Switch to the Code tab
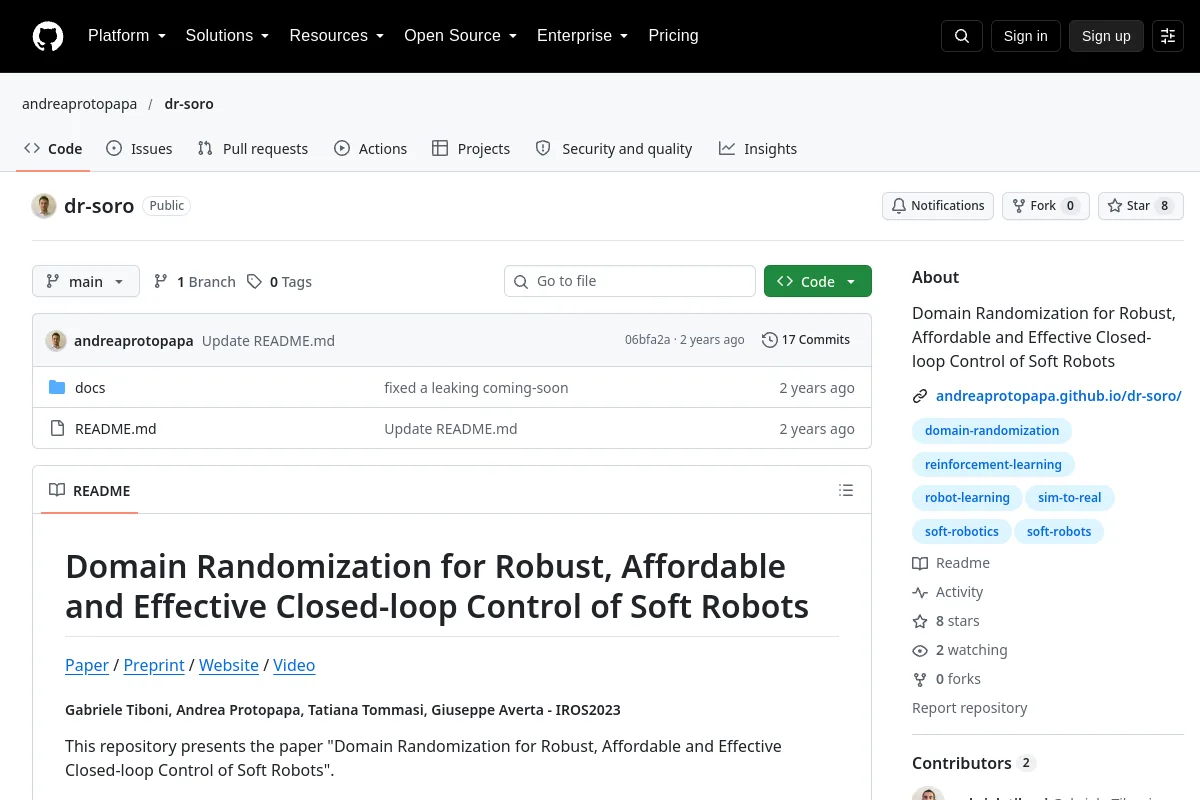Image resolution: width=1200 pixels, height=800 pixels. [53, 149]
